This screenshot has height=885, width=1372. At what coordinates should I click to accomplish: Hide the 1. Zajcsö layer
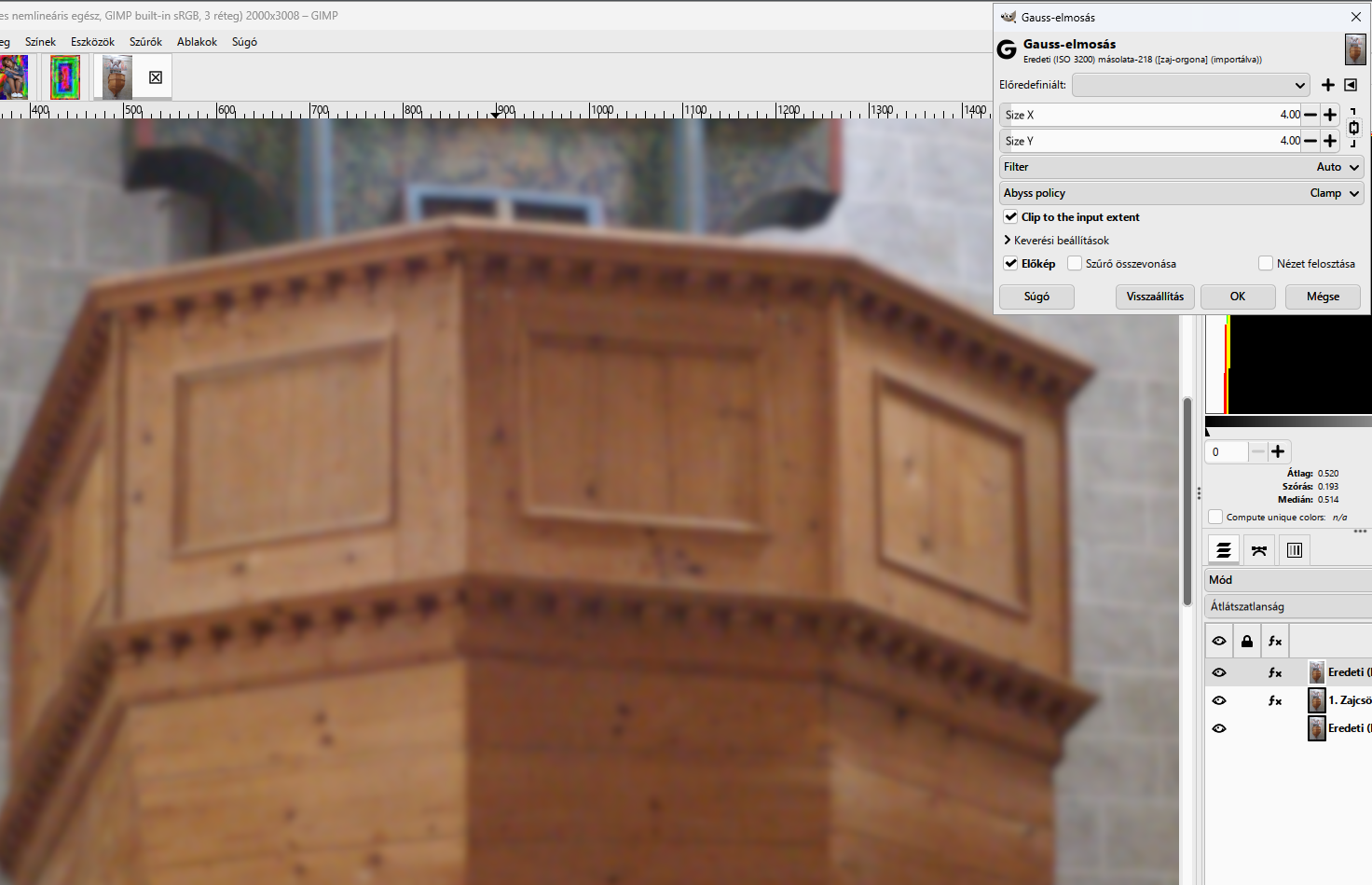click(1219, 700)
